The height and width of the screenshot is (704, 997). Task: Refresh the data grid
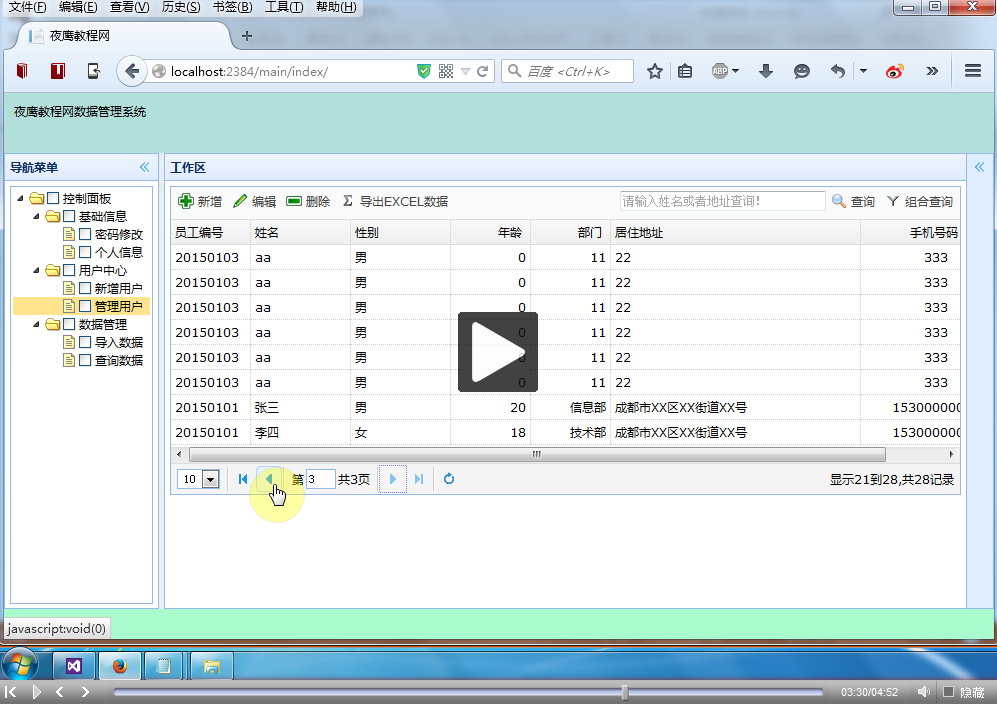(x=449, y=479)
